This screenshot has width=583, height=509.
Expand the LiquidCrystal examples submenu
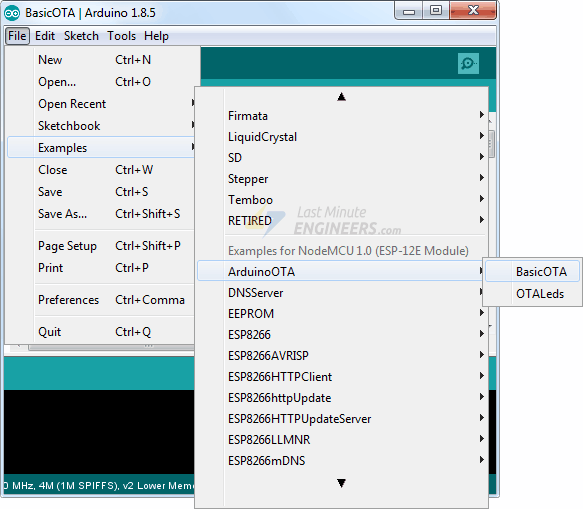[342, 137]
